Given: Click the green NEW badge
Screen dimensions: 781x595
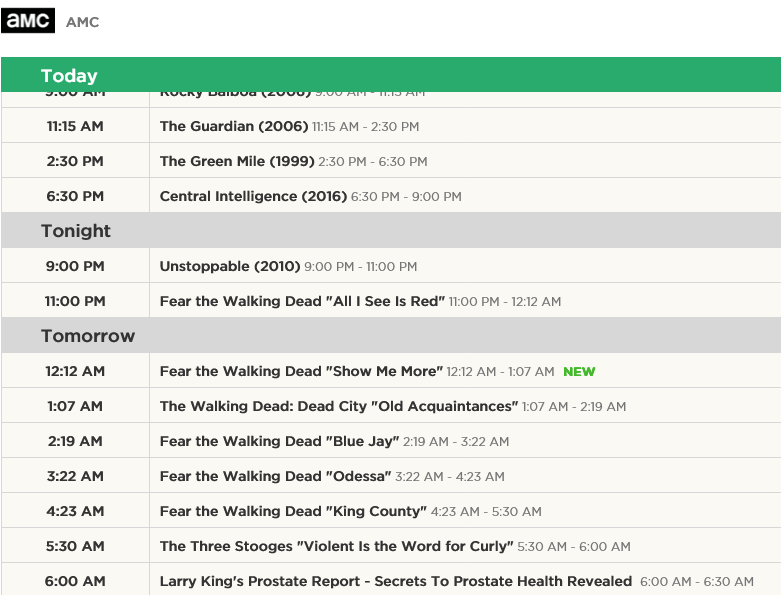Looking at the screenshot, I should click(x=579, y=372).
